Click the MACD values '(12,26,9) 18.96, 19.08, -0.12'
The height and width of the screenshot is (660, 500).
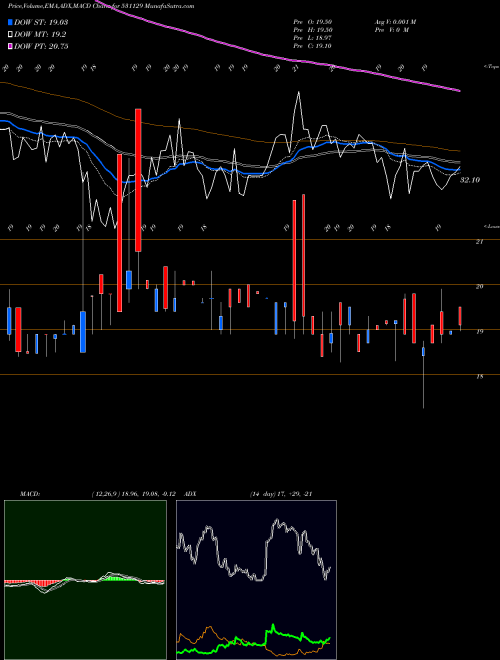pyautogui.click(x=135, y=494)
